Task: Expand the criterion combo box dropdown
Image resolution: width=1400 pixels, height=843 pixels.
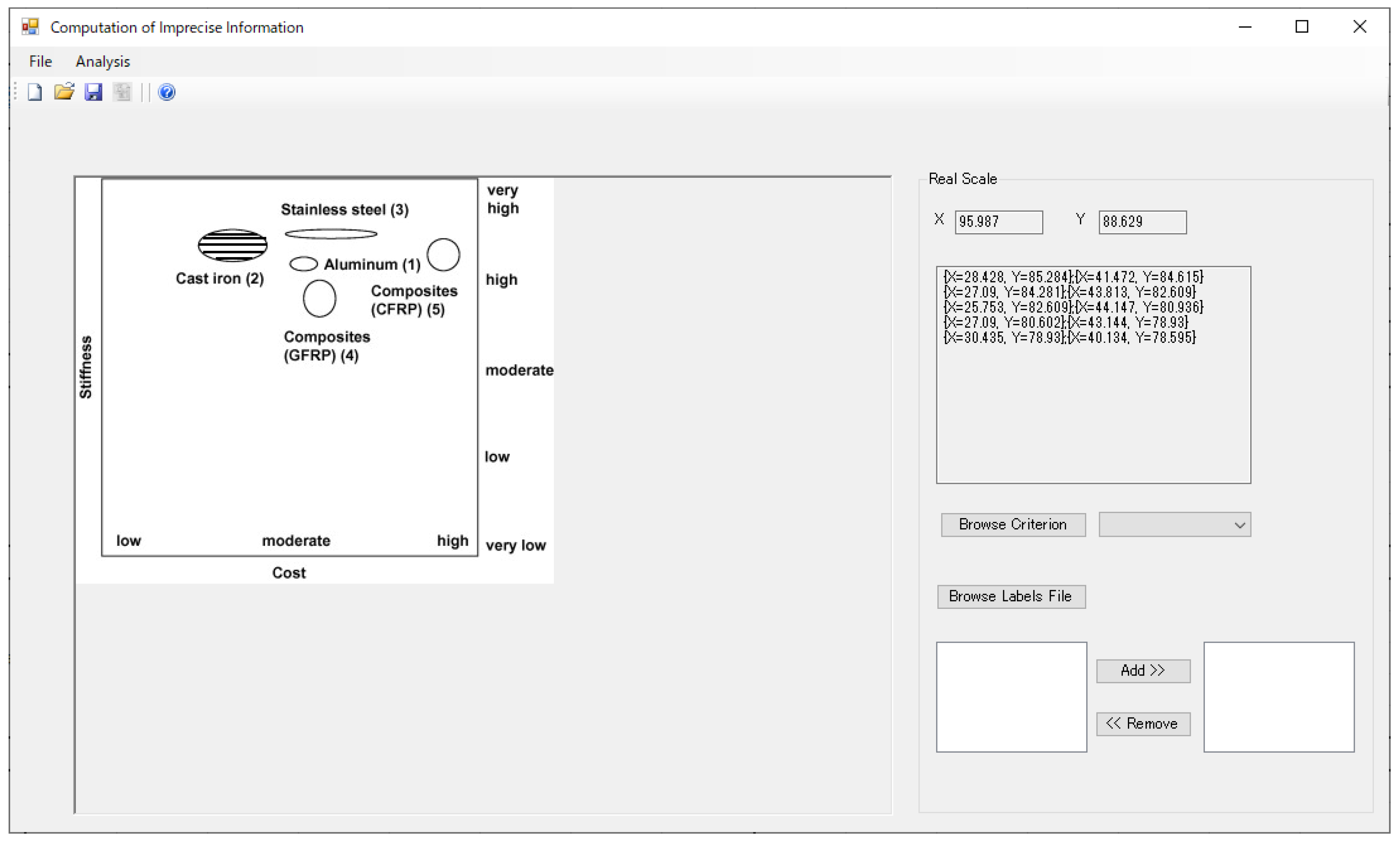Action: 1240,526
